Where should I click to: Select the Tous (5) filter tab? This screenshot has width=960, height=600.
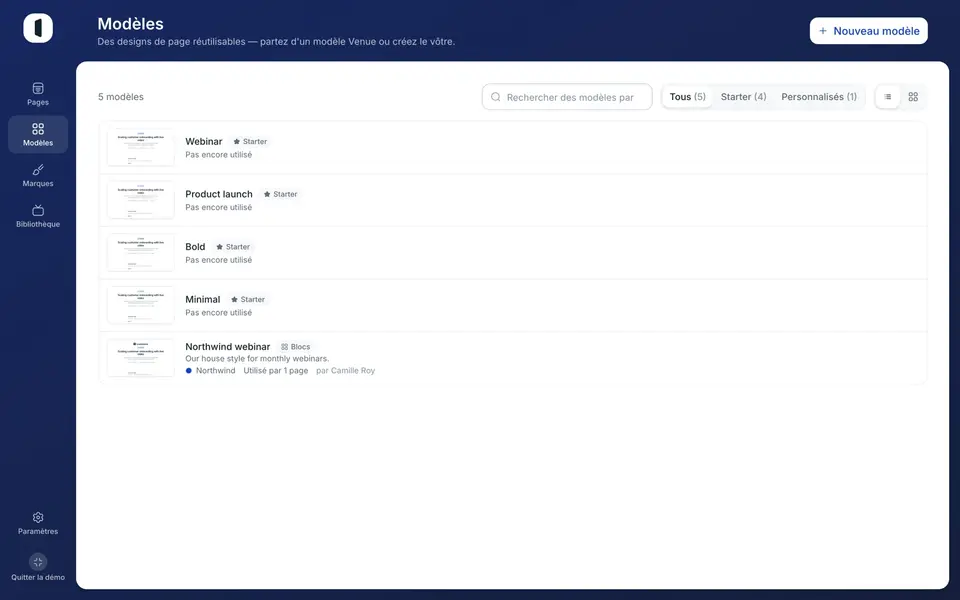point(688,97)
